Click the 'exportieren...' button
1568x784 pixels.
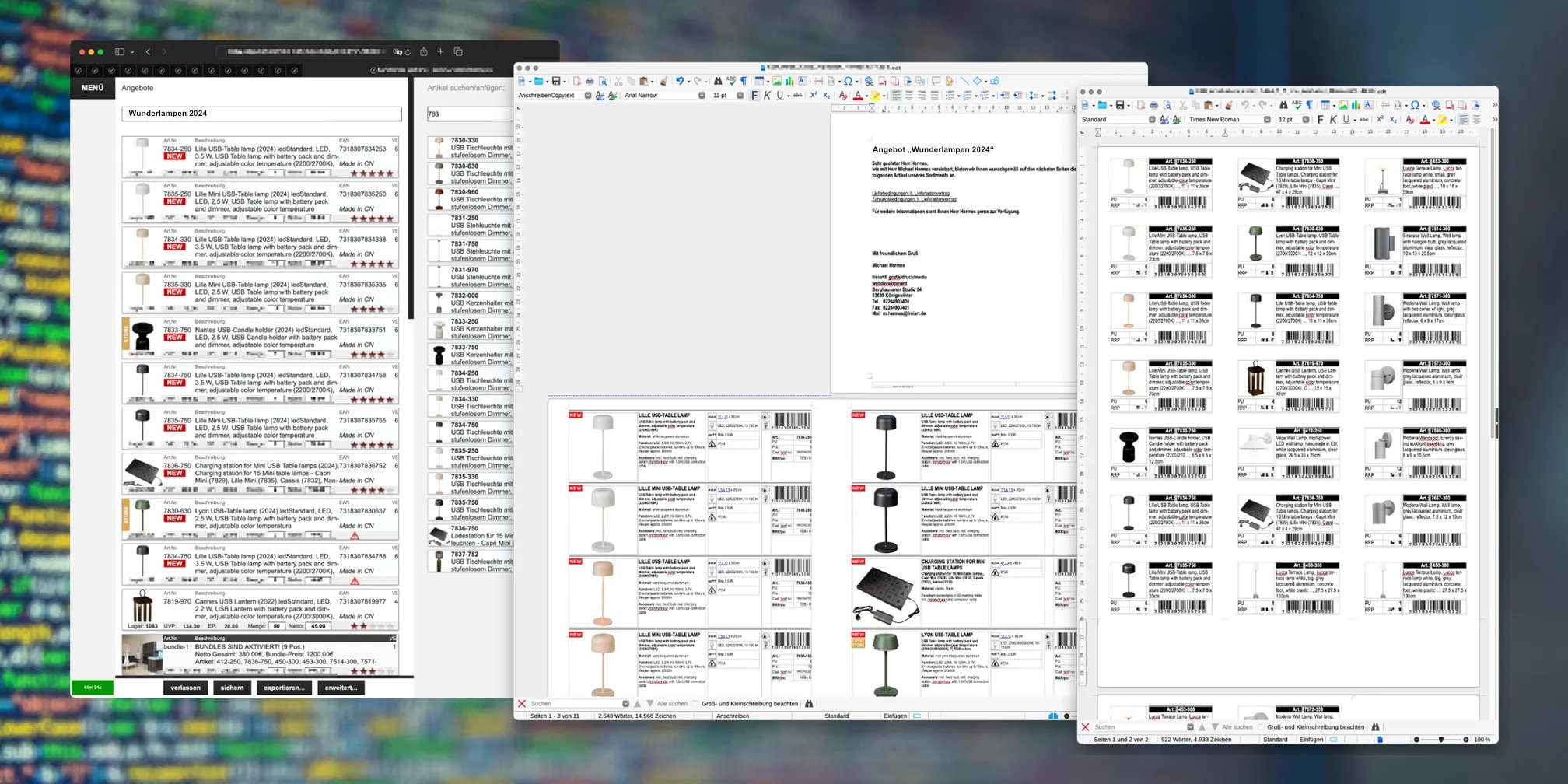(x=284, y=688)
